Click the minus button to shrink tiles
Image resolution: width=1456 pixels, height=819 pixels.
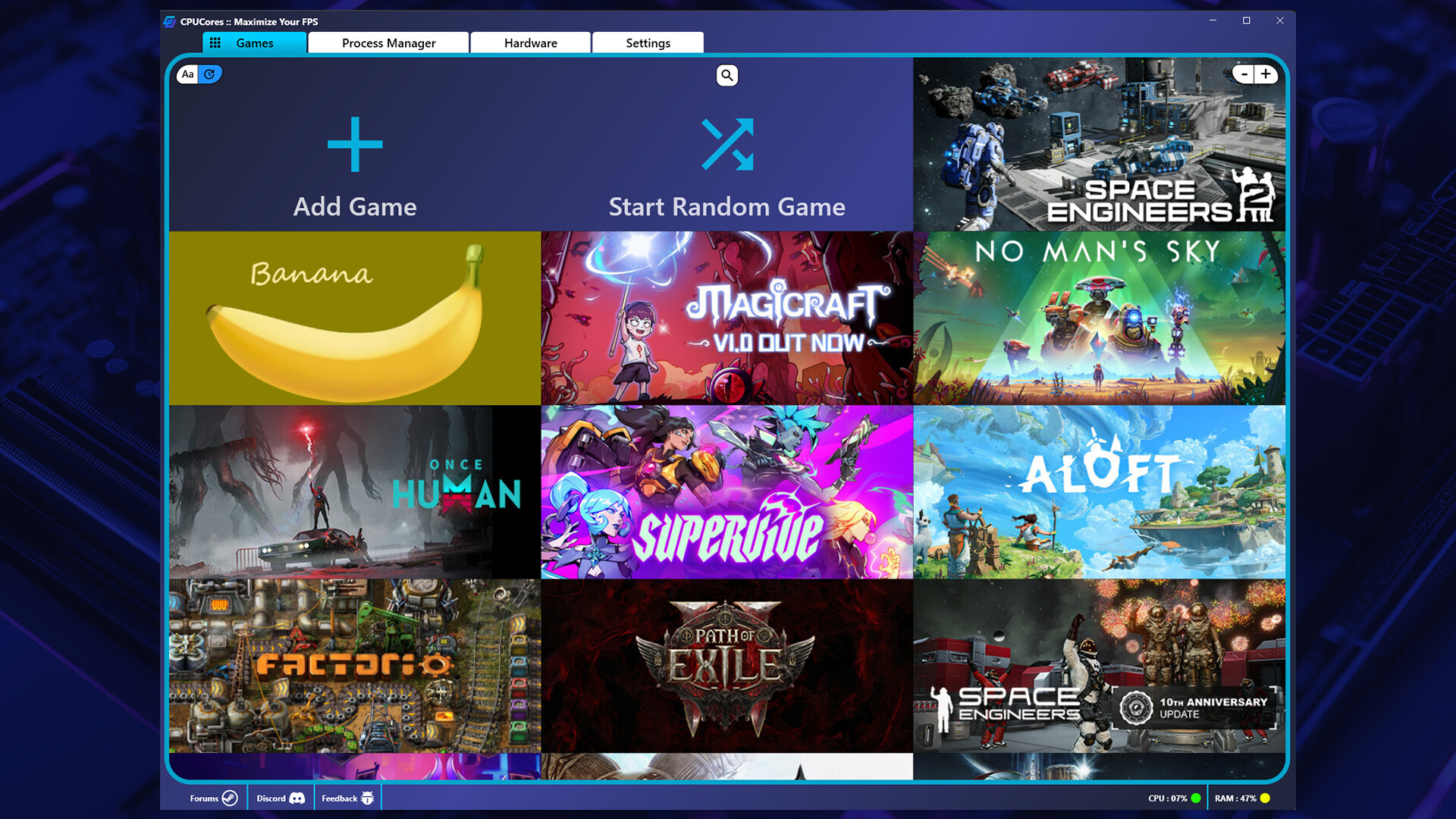click(x=1244, y=74)
